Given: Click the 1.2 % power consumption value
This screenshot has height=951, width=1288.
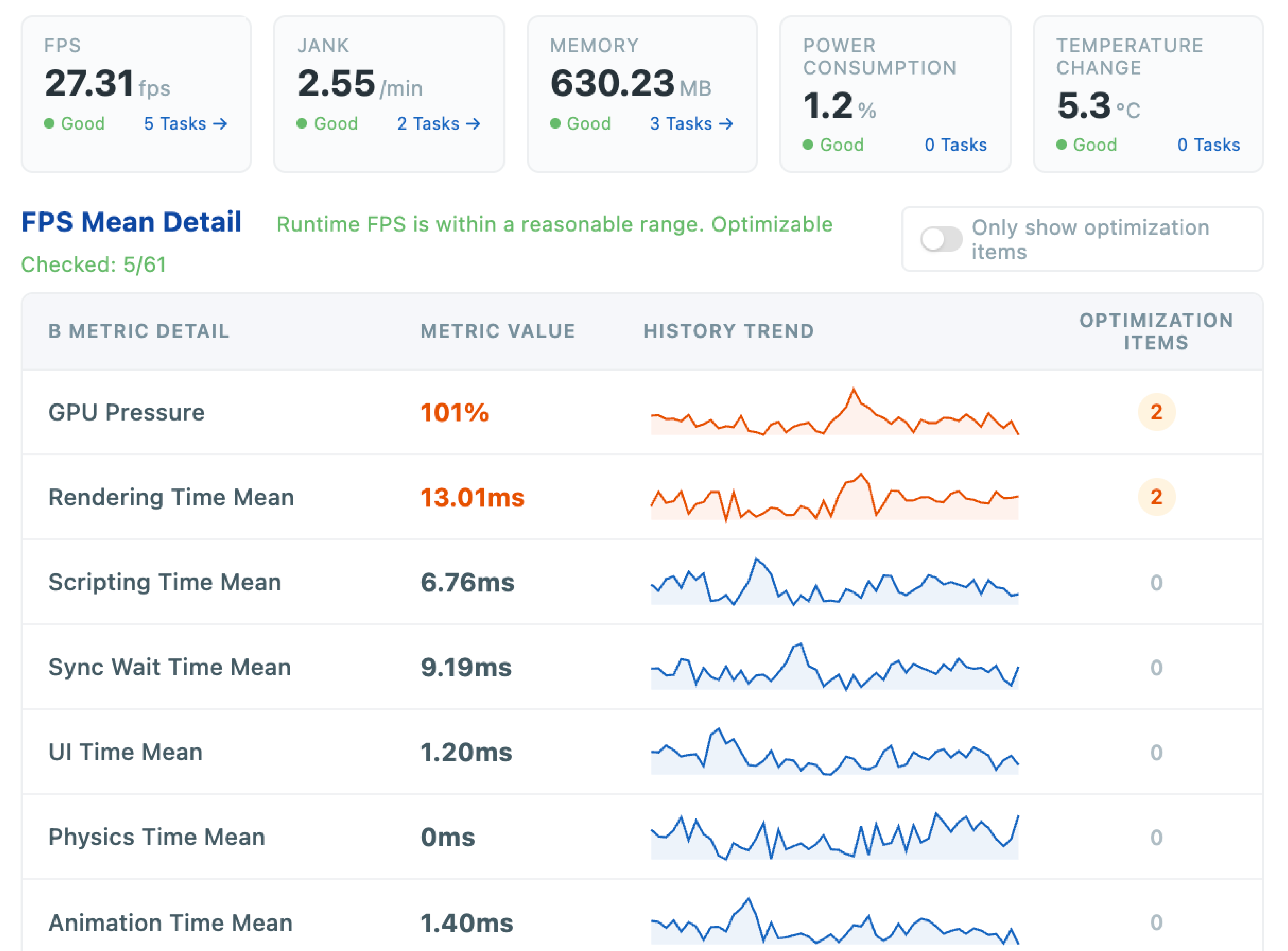Looking at the screenshot, I should [x=839, y=106].
